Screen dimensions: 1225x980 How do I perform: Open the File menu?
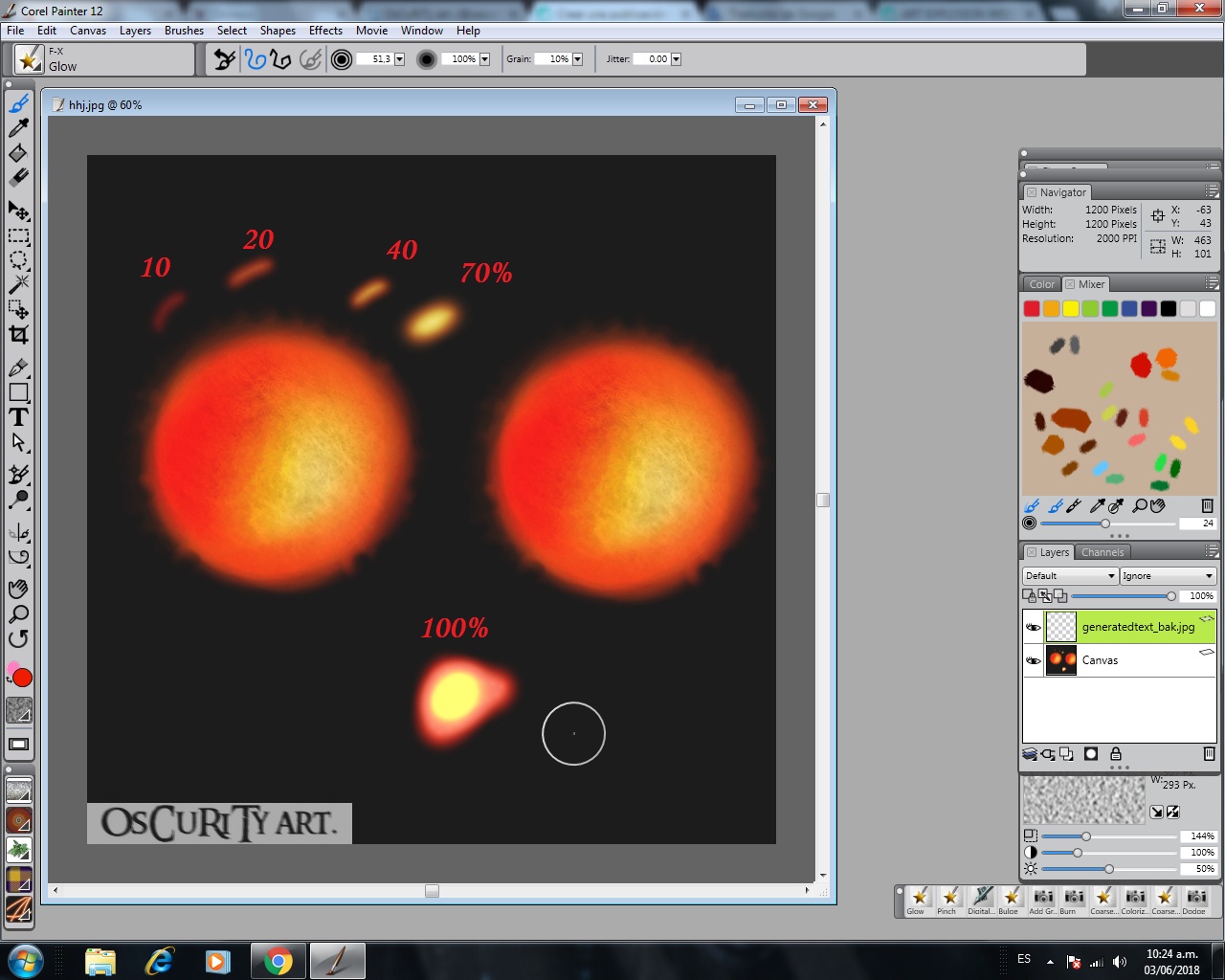point(15,31)
